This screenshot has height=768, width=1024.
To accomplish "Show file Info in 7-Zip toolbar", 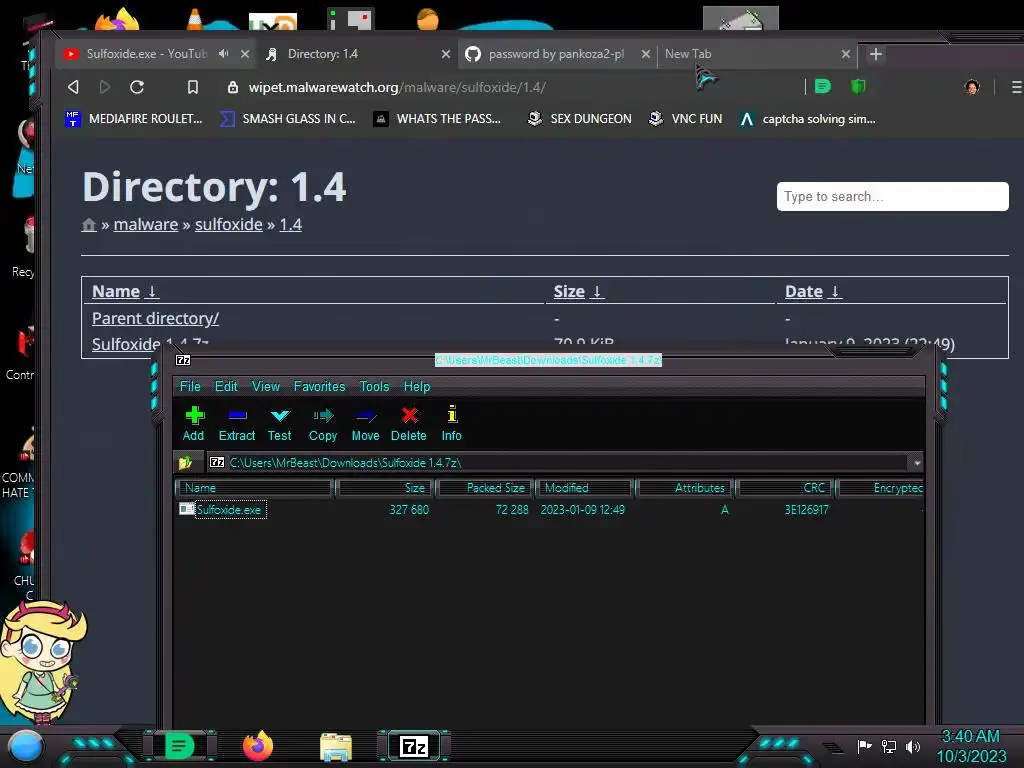I will (451, 423).
